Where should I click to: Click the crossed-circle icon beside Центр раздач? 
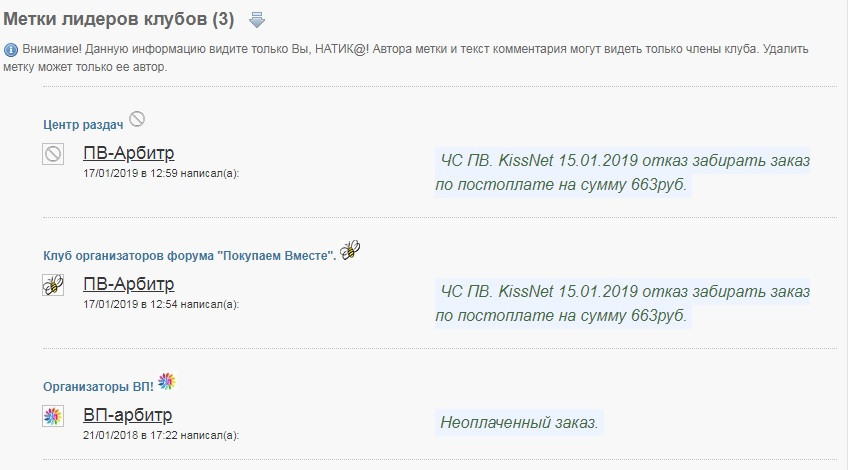point(137,118)
